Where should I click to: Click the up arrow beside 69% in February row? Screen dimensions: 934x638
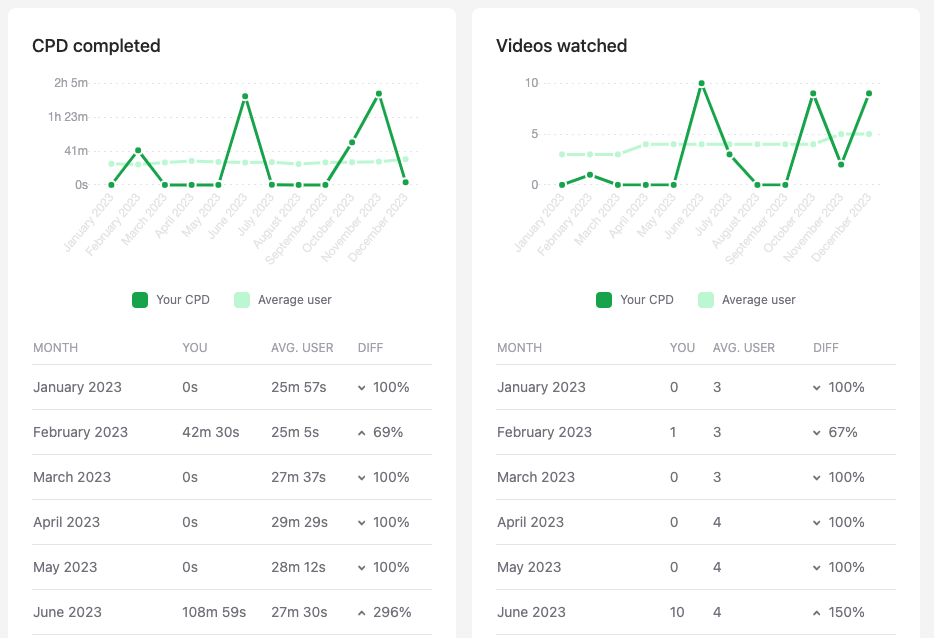click(x=362, y=432)
